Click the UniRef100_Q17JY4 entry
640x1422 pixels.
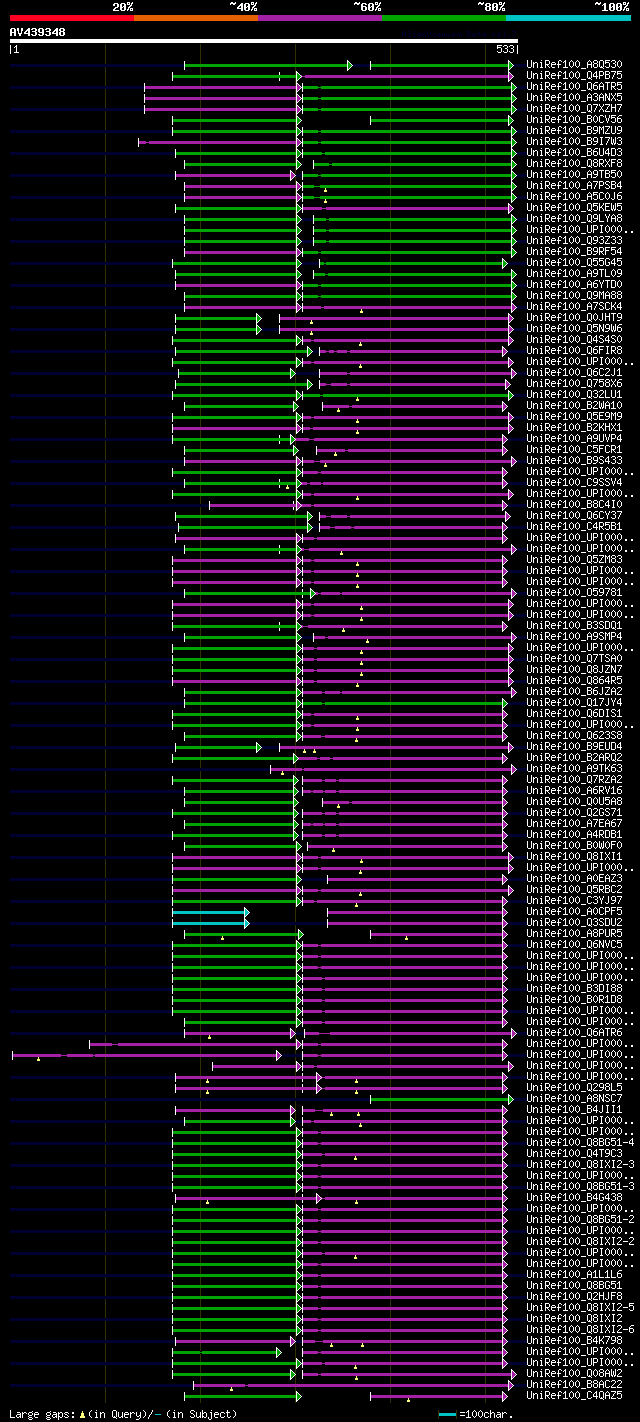click(574, 703)
